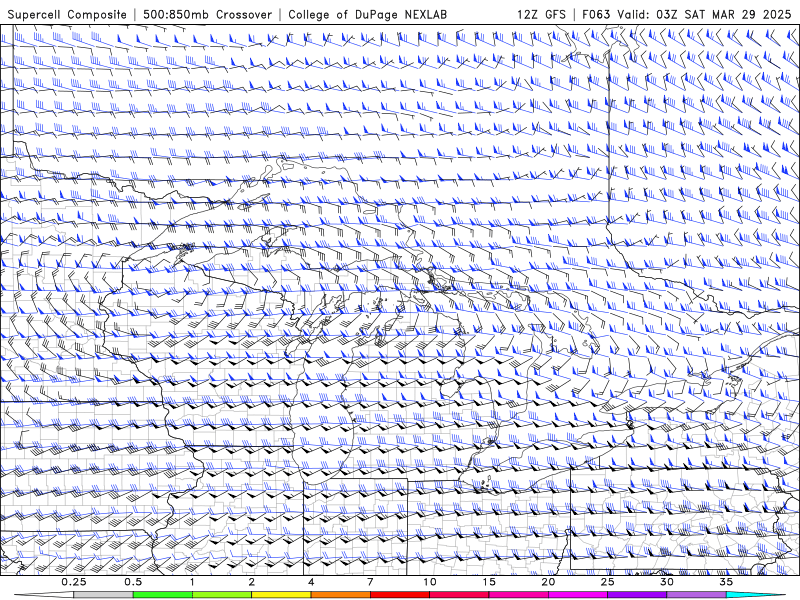
Task: Click 'College of DuPage NEXLAB' header text
Action: (367, 14)
